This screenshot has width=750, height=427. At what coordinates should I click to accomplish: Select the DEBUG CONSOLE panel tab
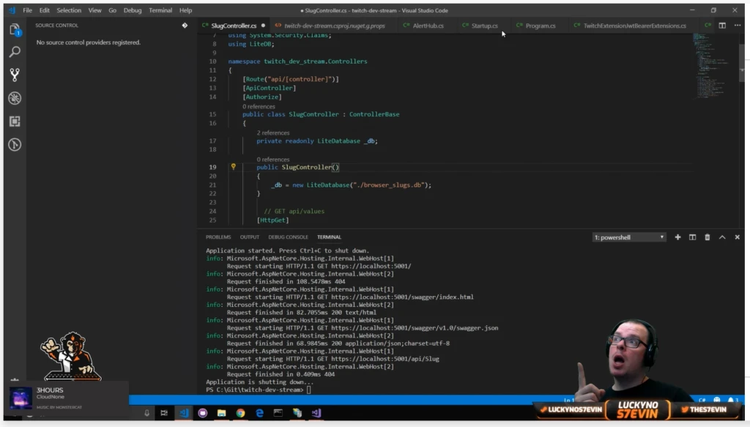[x=288, y=237]
